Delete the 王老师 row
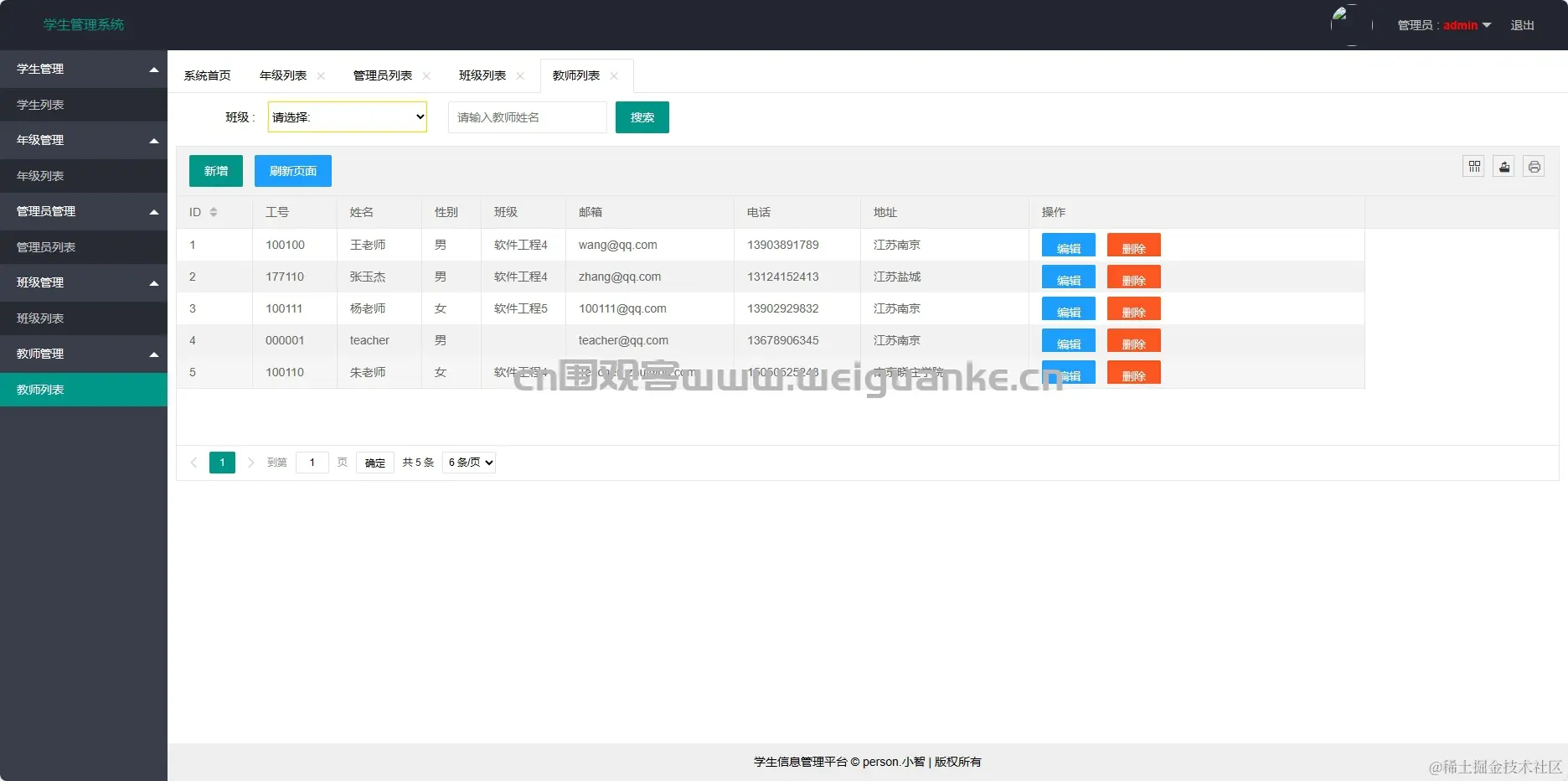Viewport: 1568px width, 781px height. coord(1134,245)
